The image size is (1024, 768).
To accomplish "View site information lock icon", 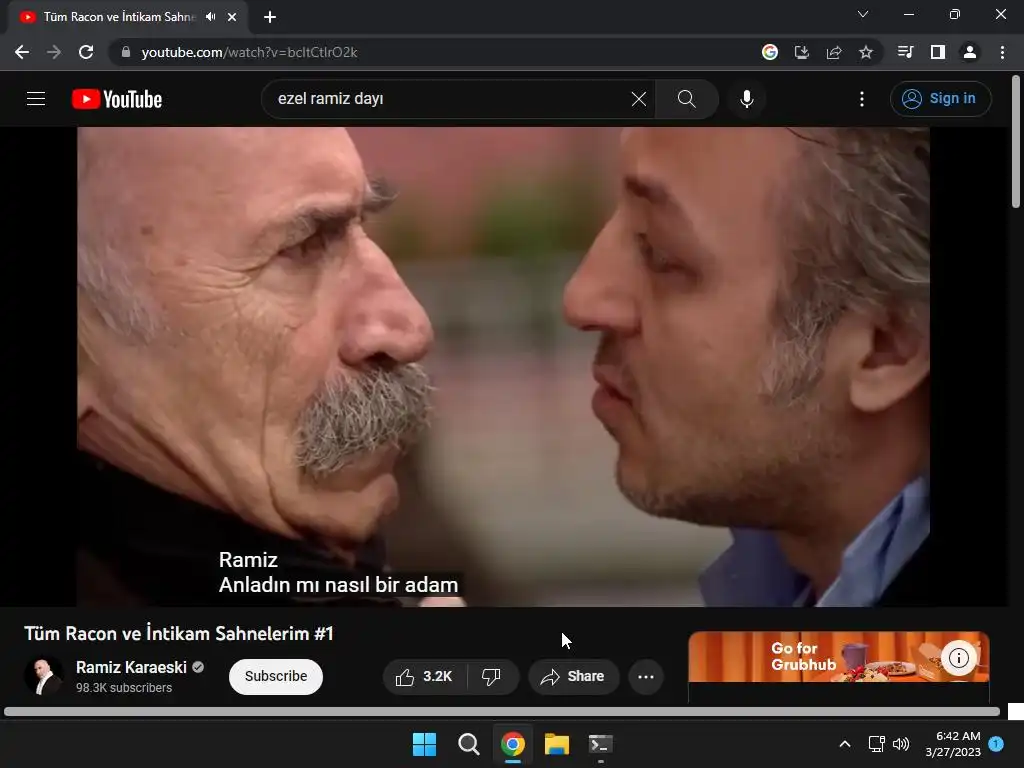I will click(126, 52).
